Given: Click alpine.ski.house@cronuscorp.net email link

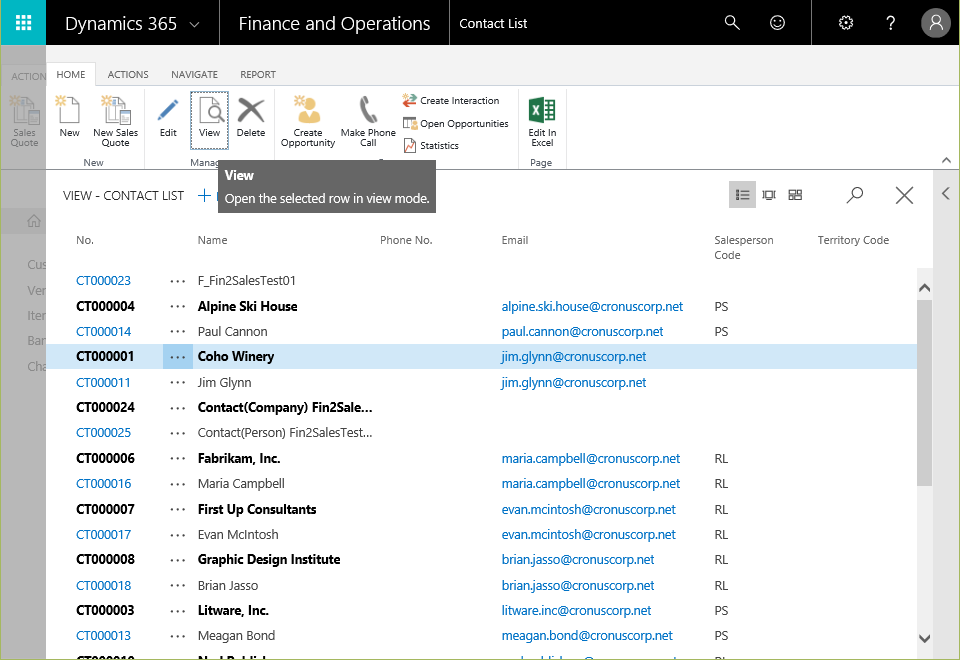Looking at the screenshot, I should [x=592, y=307].
